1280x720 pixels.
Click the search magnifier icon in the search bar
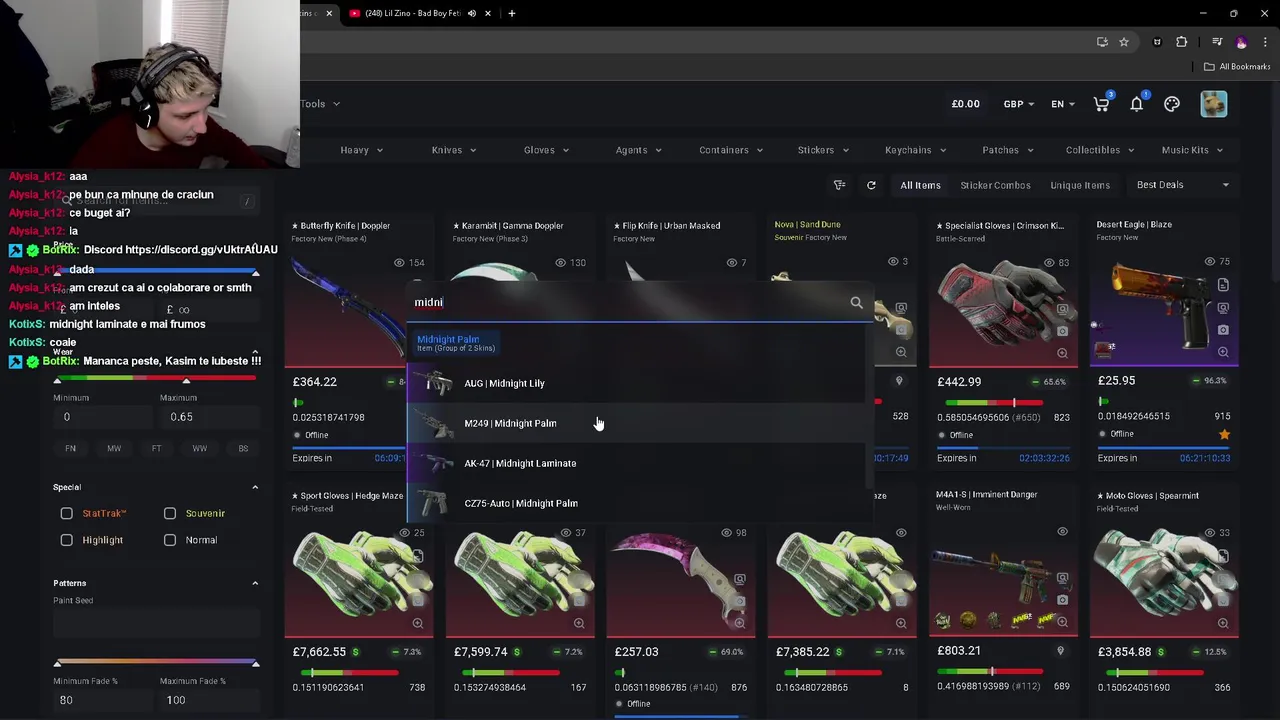(x=856, y=302)
